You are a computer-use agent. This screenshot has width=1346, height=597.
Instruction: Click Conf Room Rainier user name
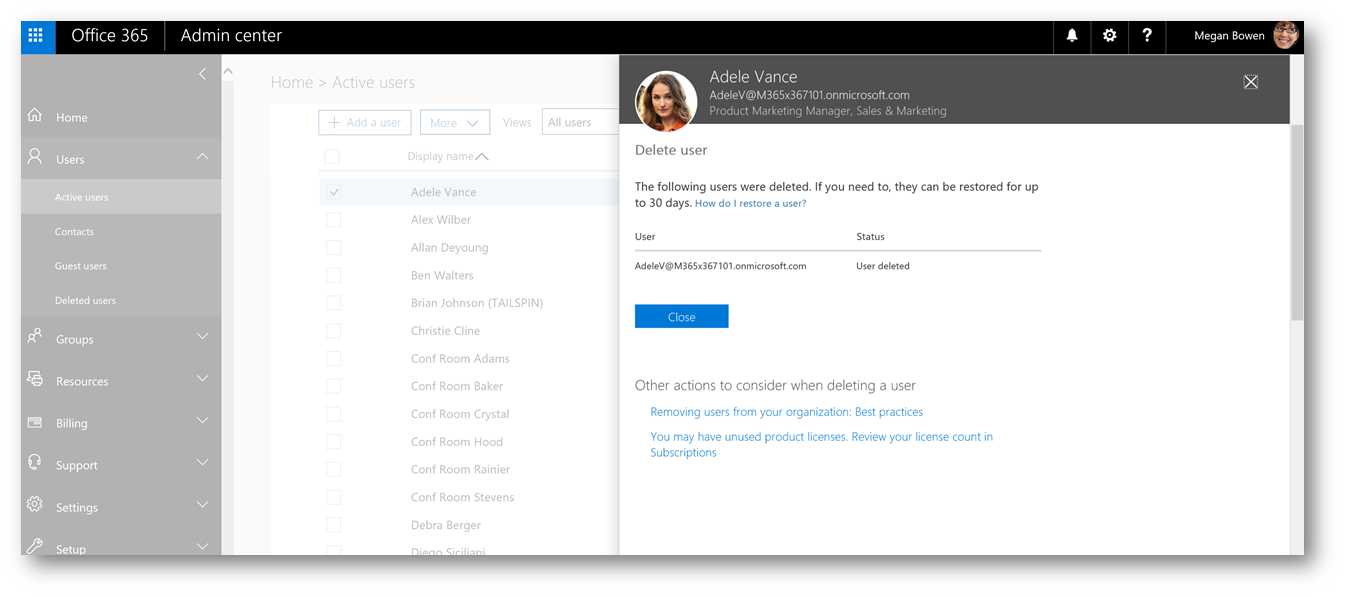point(460,469)
